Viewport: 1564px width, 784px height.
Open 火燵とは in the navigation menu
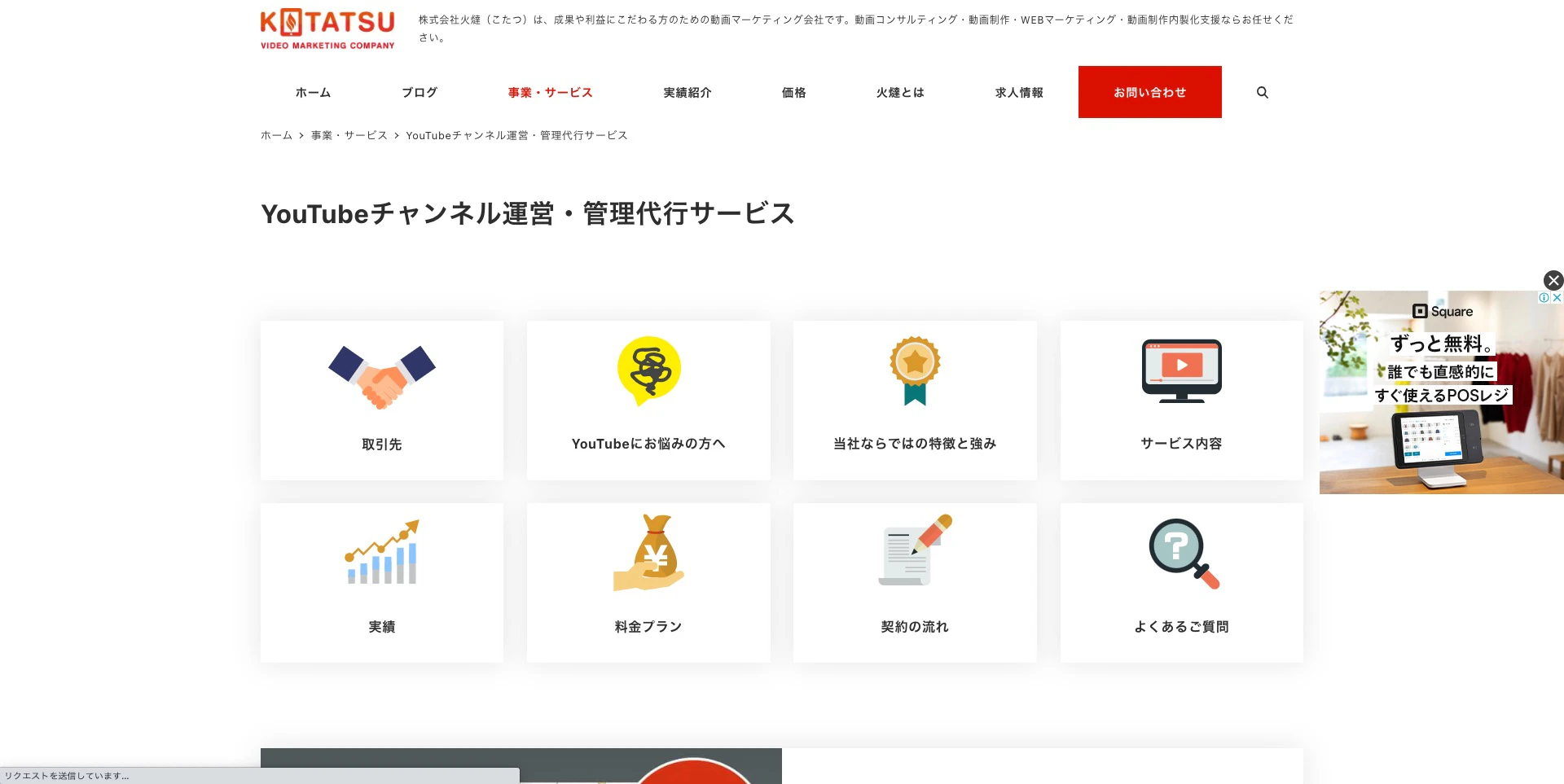pos(900,92)
